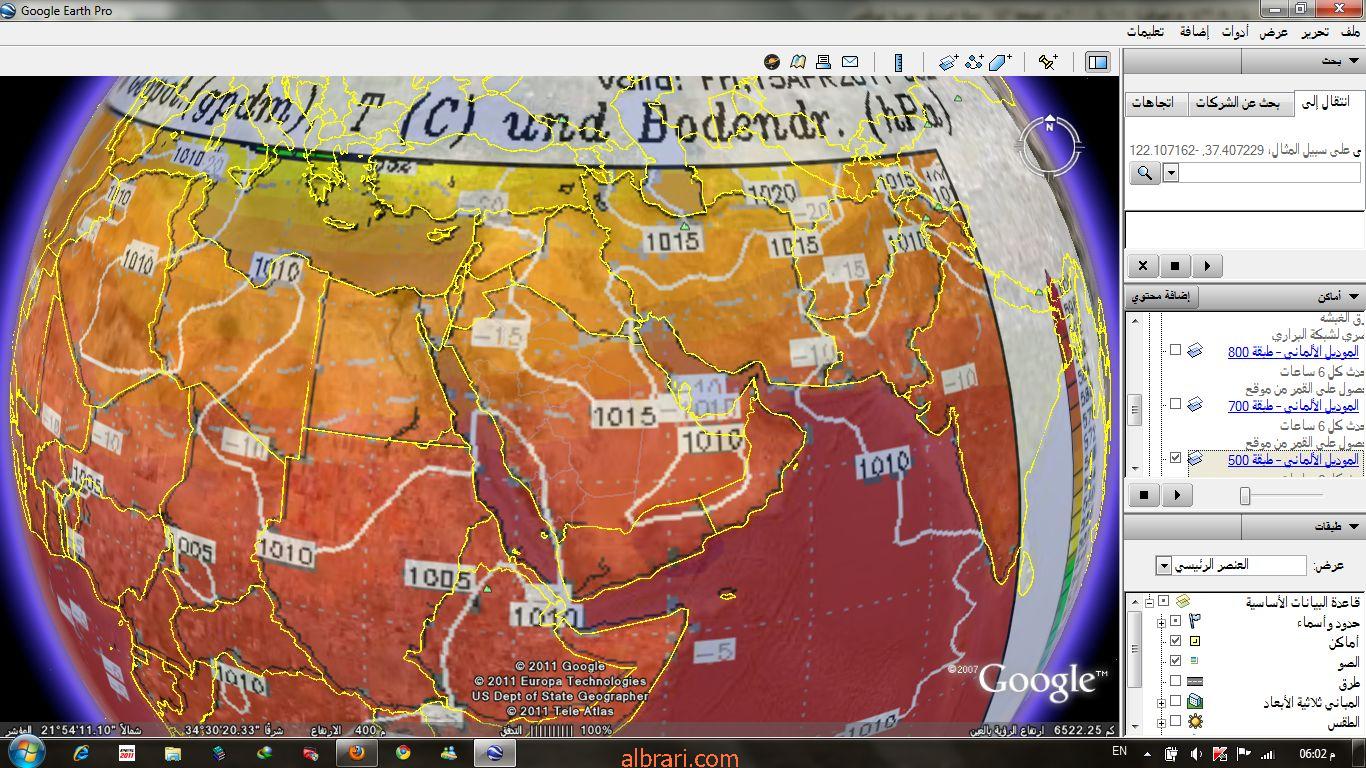Collapse the أماكن places panel
The width and height of the screenshot is (1366, 768).
pos(1354,297)
